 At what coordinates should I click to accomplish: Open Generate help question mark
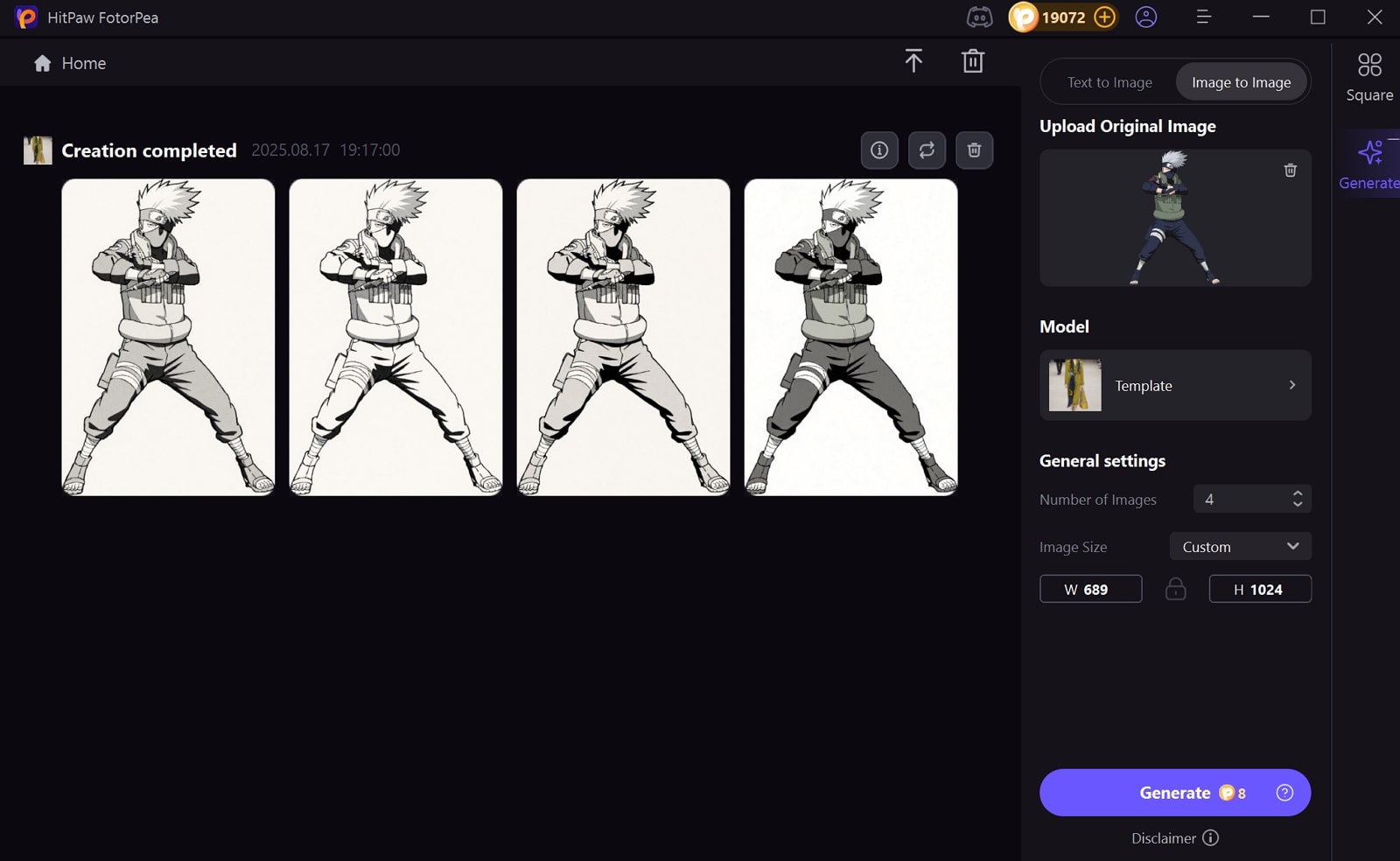1284,793
